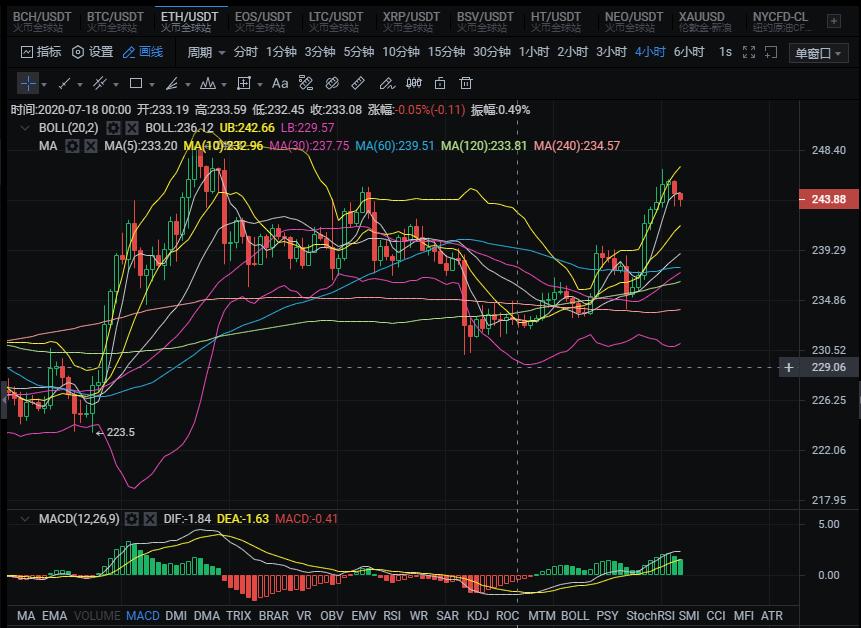Toggle the VOLUME indicator at bottom
The width and height of the screenshot is (861, 628).
click(x=97, y=615)
